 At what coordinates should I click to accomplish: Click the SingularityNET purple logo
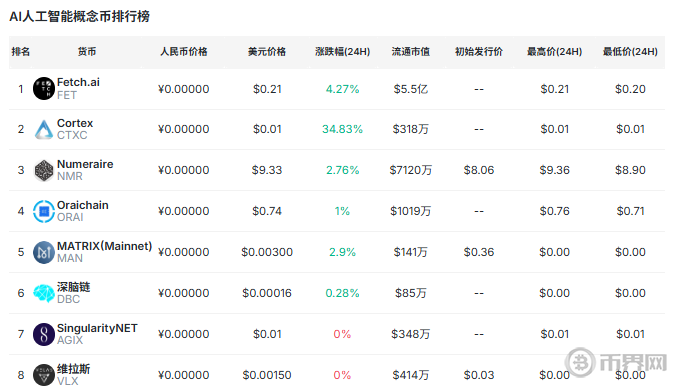pyautogui.click(x=44, y=334)
